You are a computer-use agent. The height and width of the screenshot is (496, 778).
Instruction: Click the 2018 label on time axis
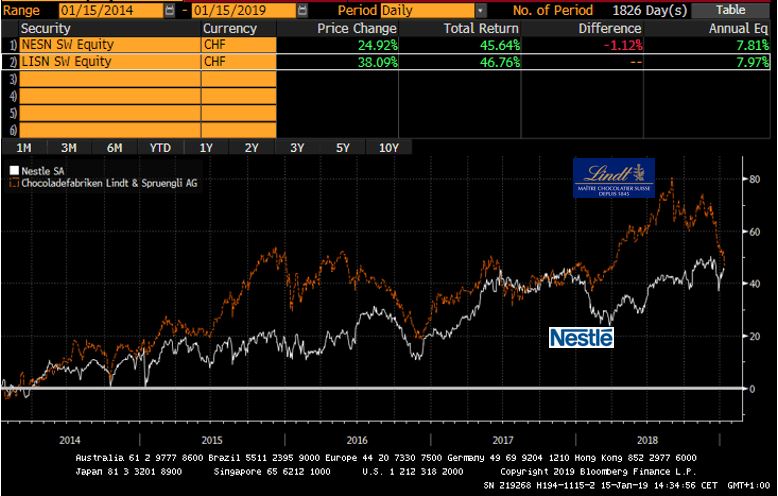coord(648,440)
